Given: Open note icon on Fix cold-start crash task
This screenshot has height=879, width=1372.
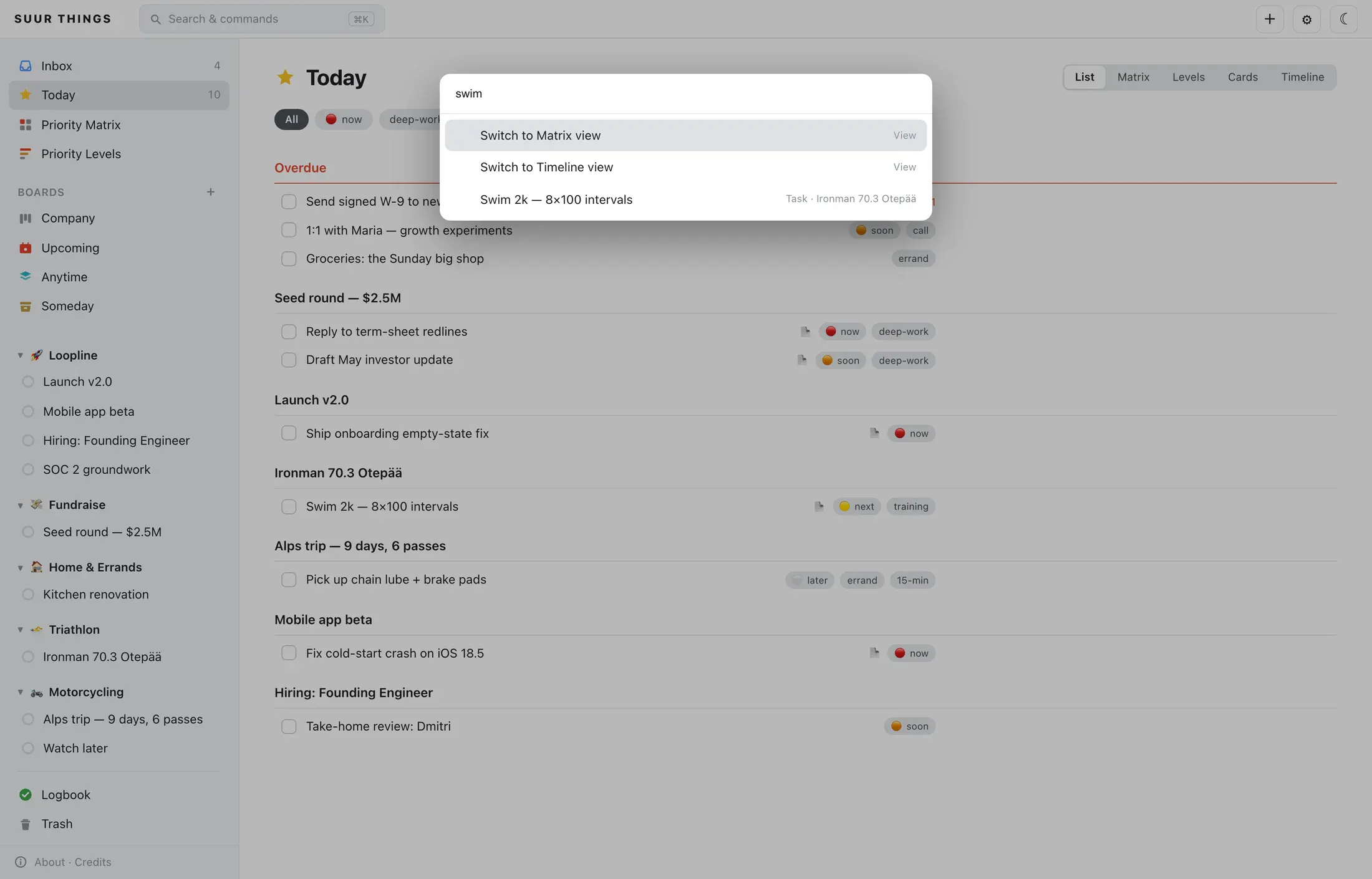Looking at the screenshot, I should tap(874, 653).
